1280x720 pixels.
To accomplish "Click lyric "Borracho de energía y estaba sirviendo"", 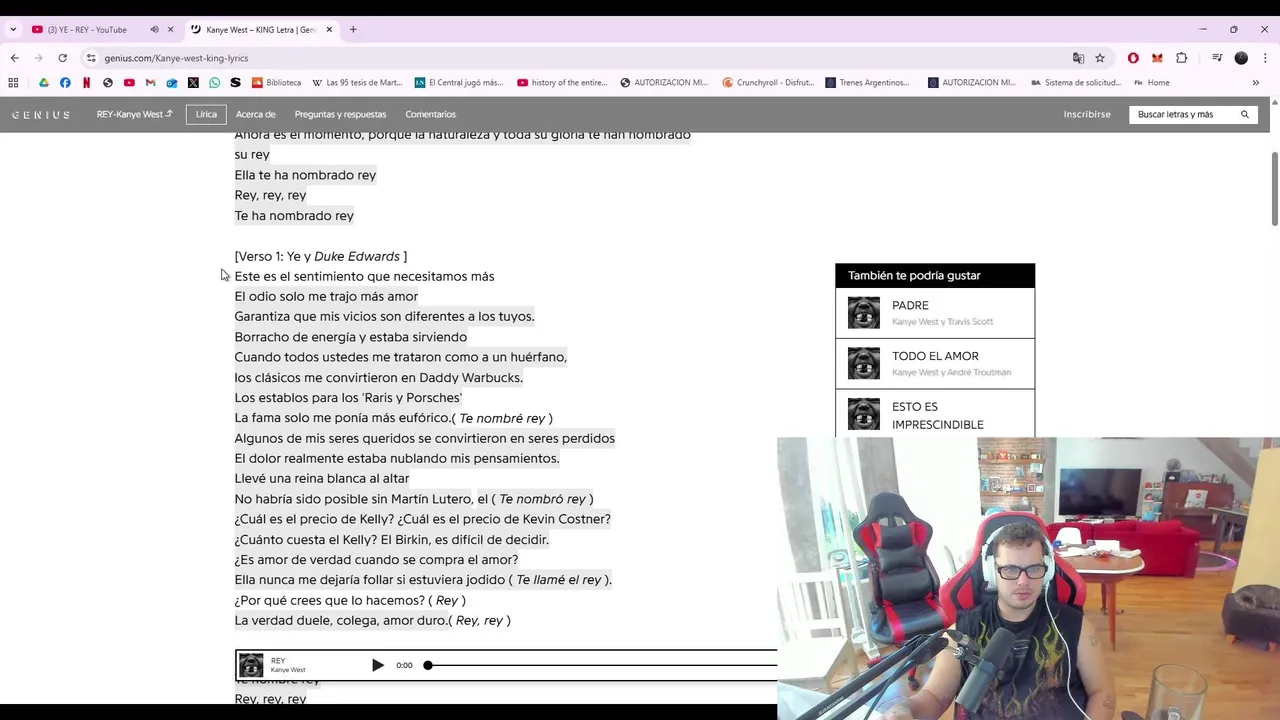I will pos(351,337).
